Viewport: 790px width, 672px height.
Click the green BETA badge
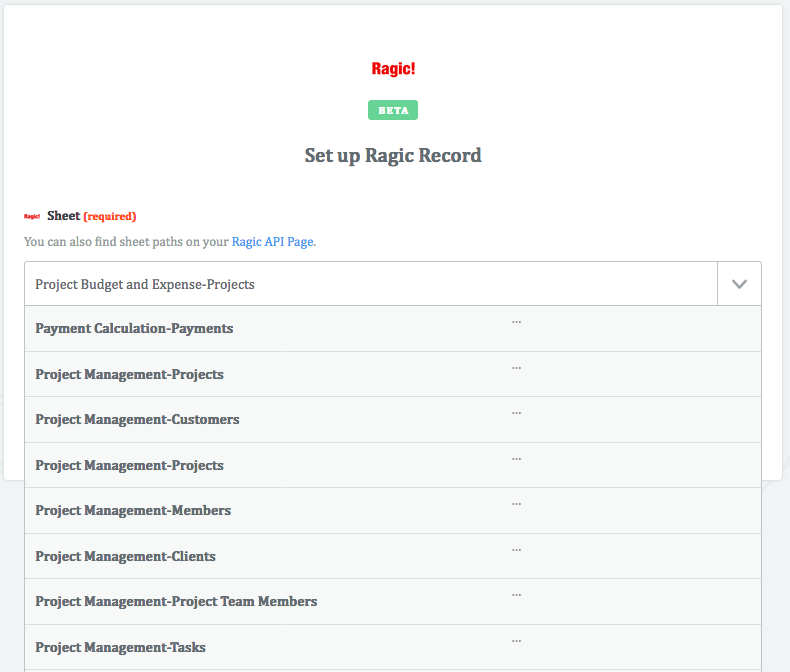393,110
